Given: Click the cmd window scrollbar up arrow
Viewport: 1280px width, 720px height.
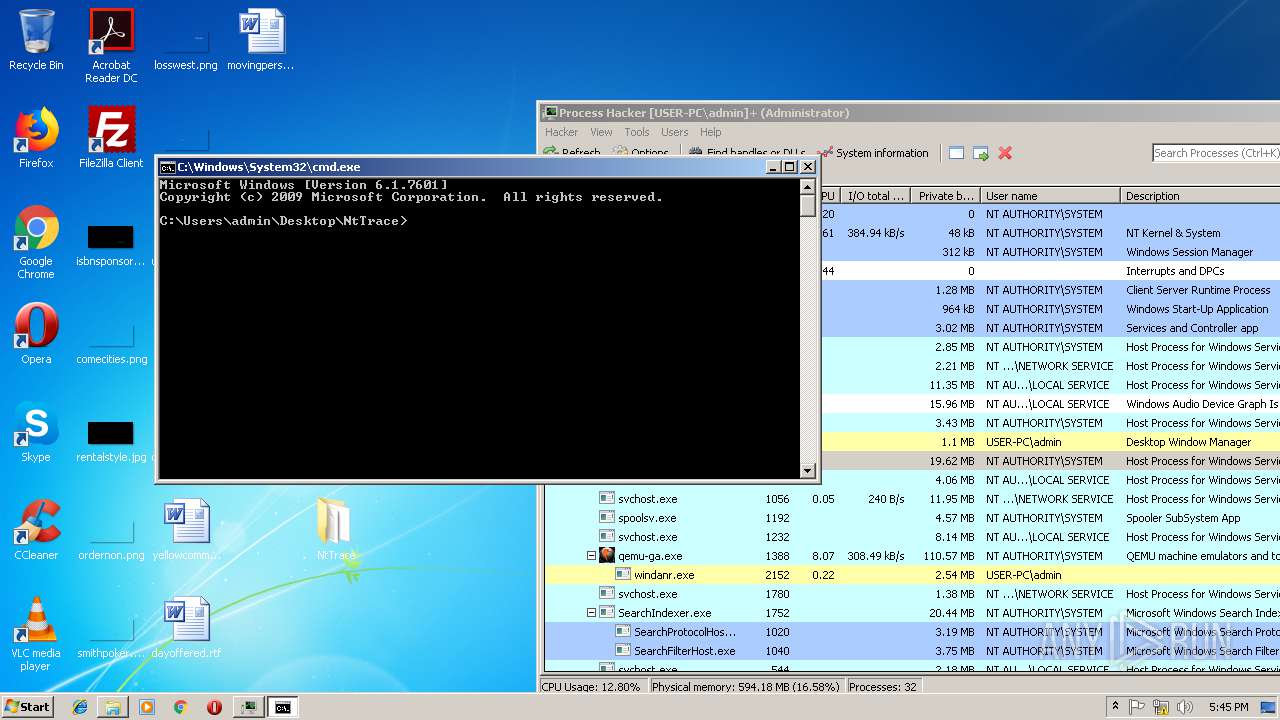Looking at the screenshot, I should pos(808,187).
